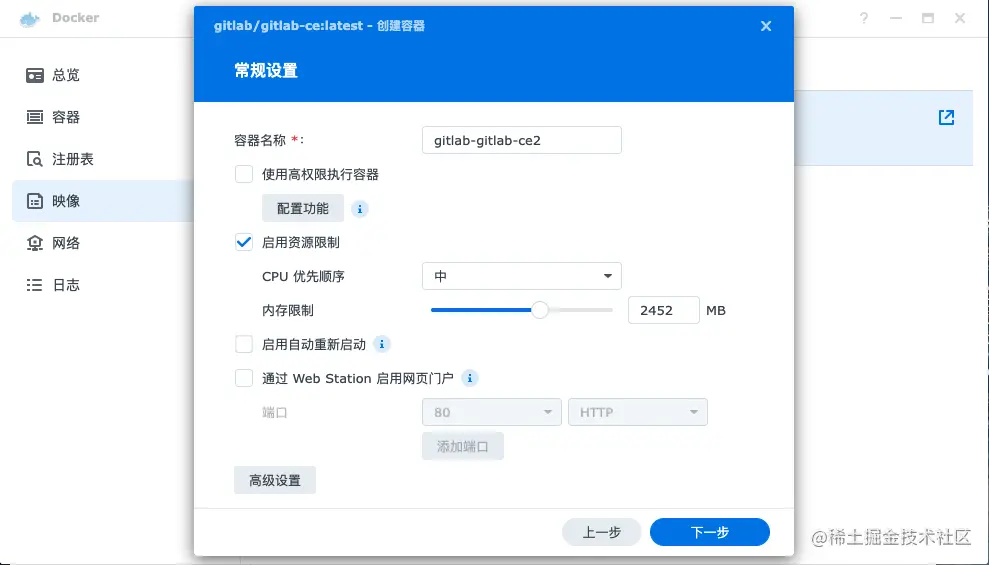
Task: Click the 内存限制 slider handle
Action: (x=540, y=310)
